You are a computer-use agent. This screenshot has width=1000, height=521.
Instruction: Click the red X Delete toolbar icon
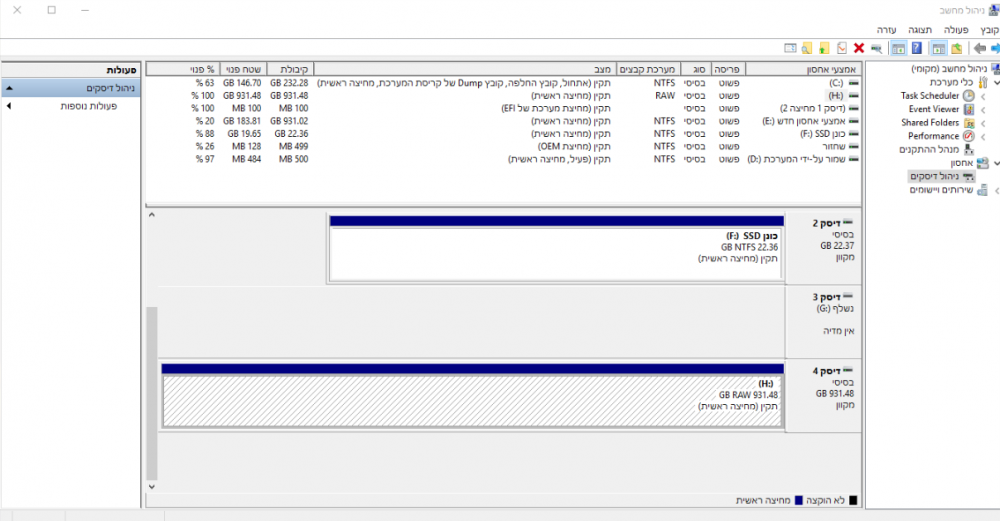[x=858, y=48]
